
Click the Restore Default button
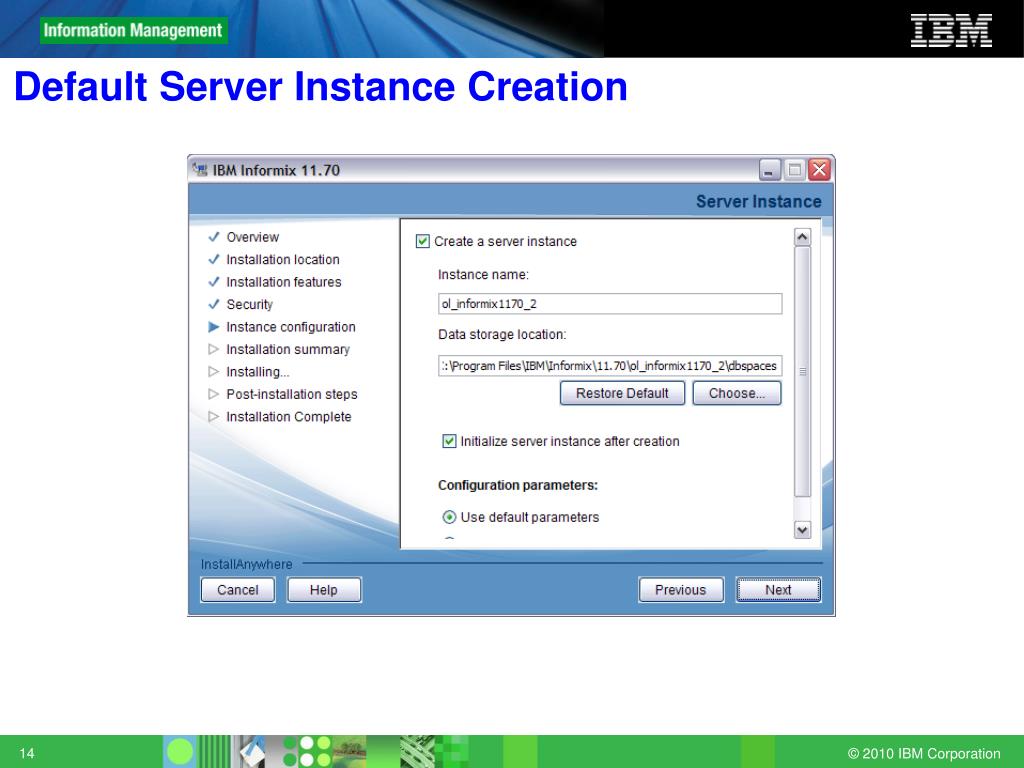click(622, 393)
